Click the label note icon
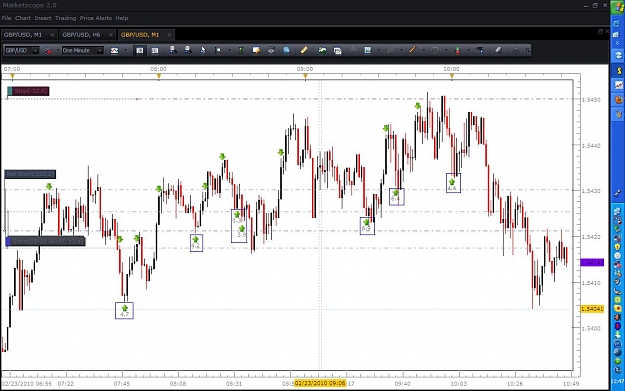625x391 pixels. point(256,50)
